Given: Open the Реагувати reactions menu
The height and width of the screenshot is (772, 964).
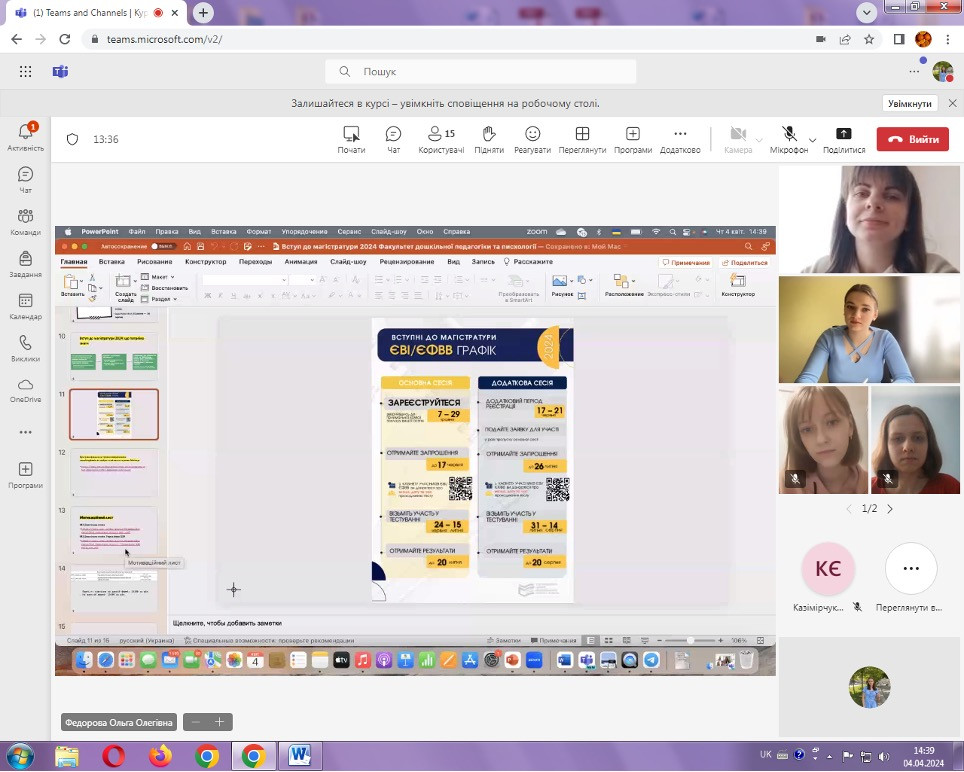Looking at the screenshot, I should tap(532, 139).
